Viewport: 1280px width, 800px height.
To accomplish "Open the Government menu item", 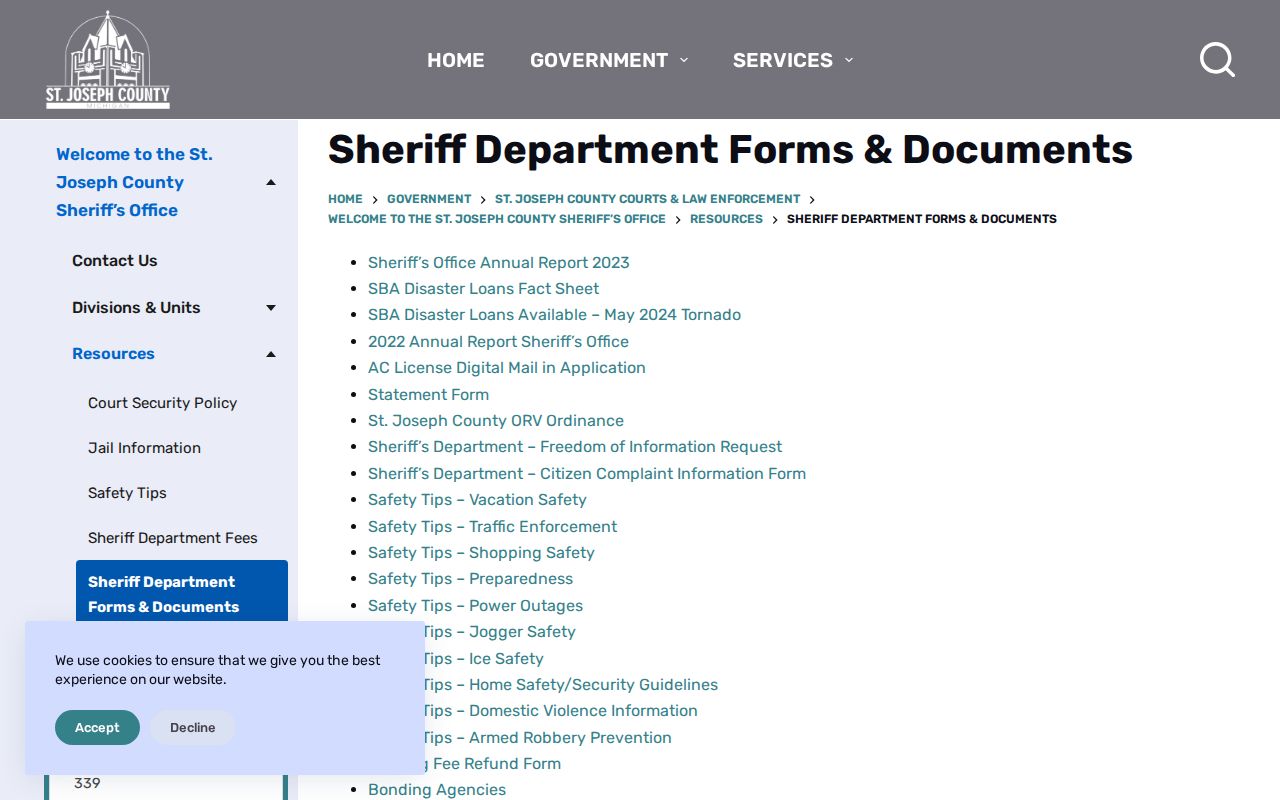I will [x=599, y=60].
